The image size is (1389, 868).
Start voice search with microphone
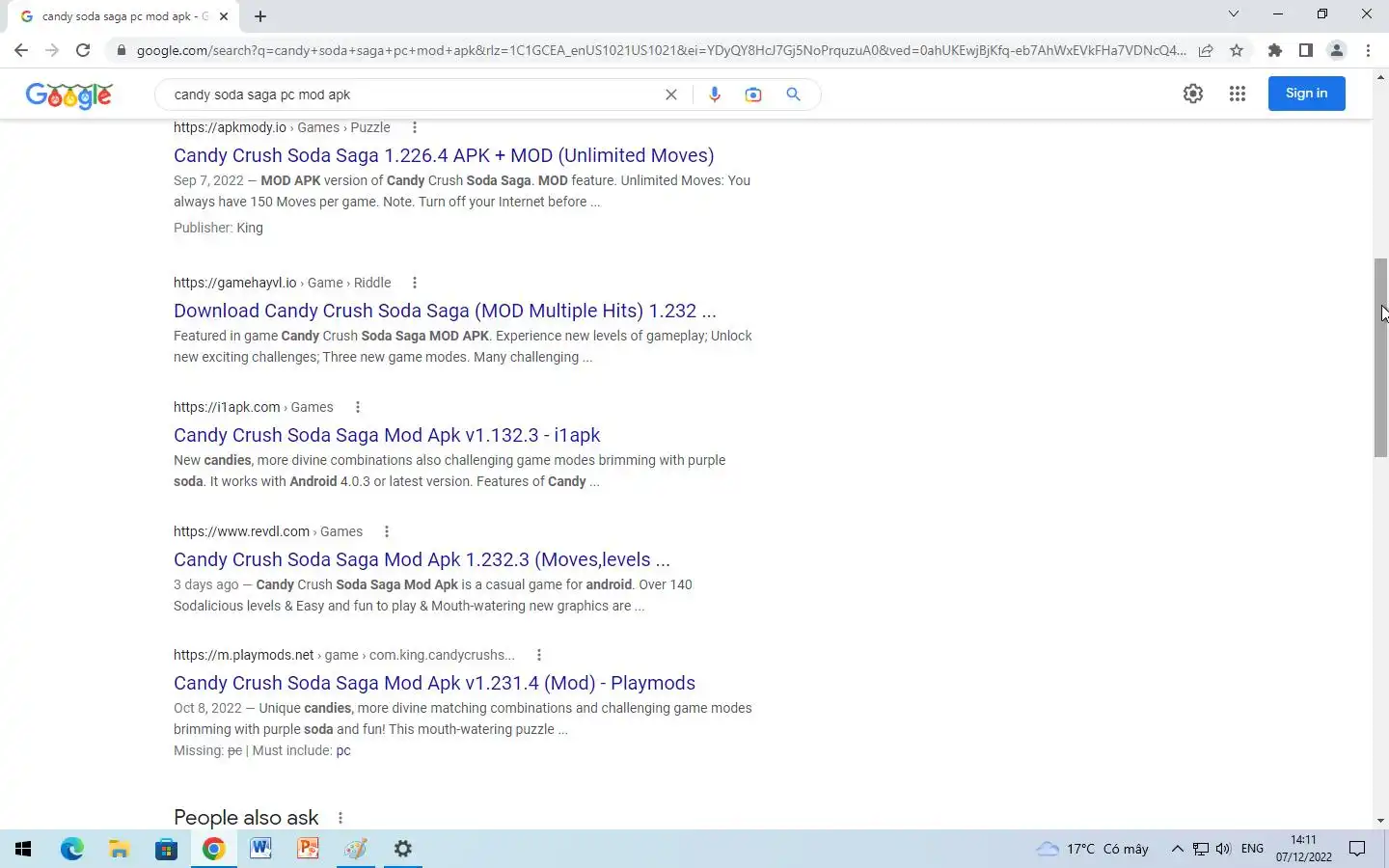pyautogui.click(x=715, y=95)
